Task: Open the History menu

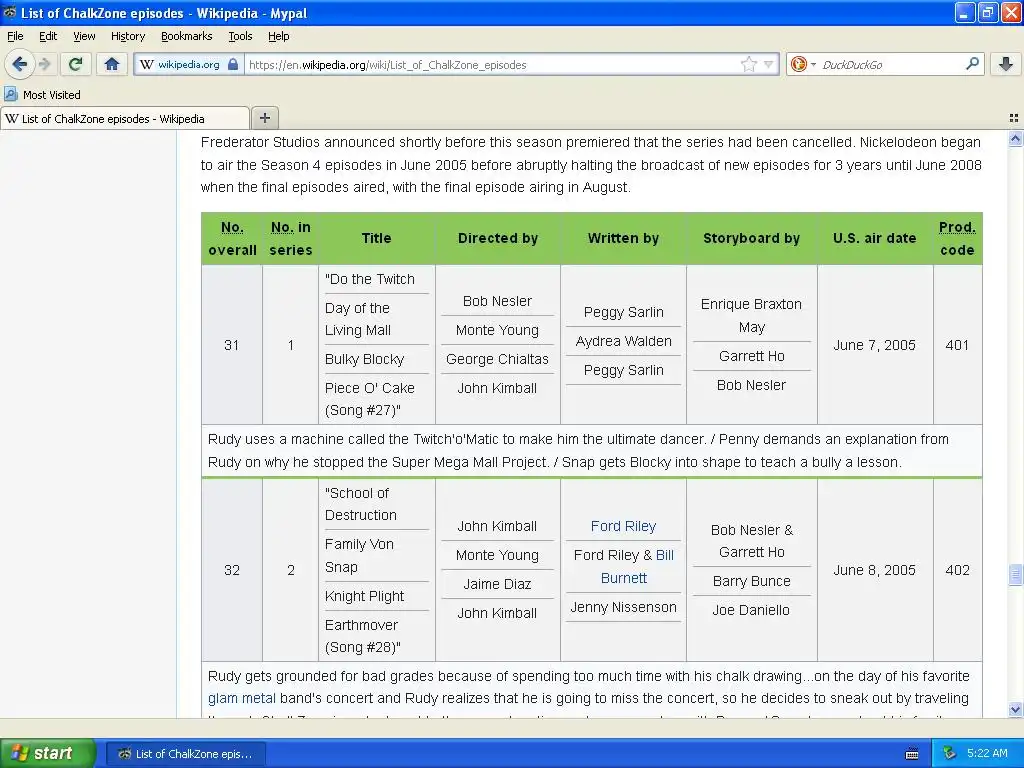Action: coord(127,36)
